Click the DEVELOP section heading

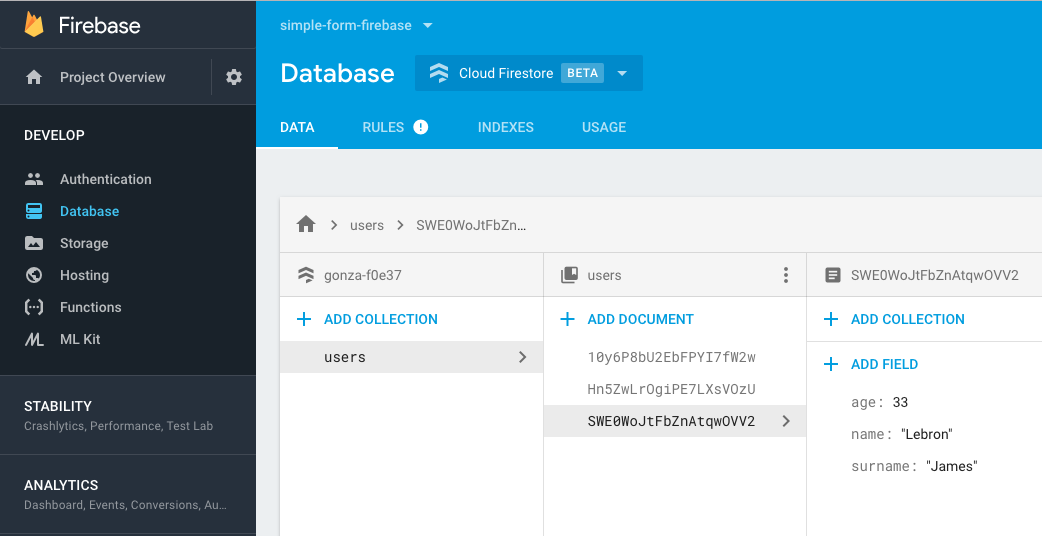[x=54, y=135]
